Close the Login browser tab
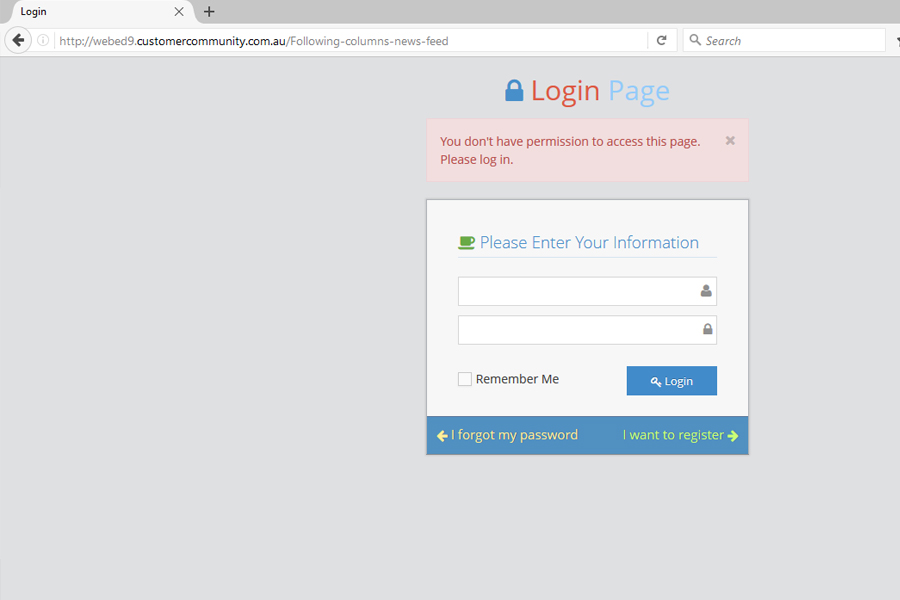This screenshot has height=600, width=900. pyautogui.click(x=179, y=12)
